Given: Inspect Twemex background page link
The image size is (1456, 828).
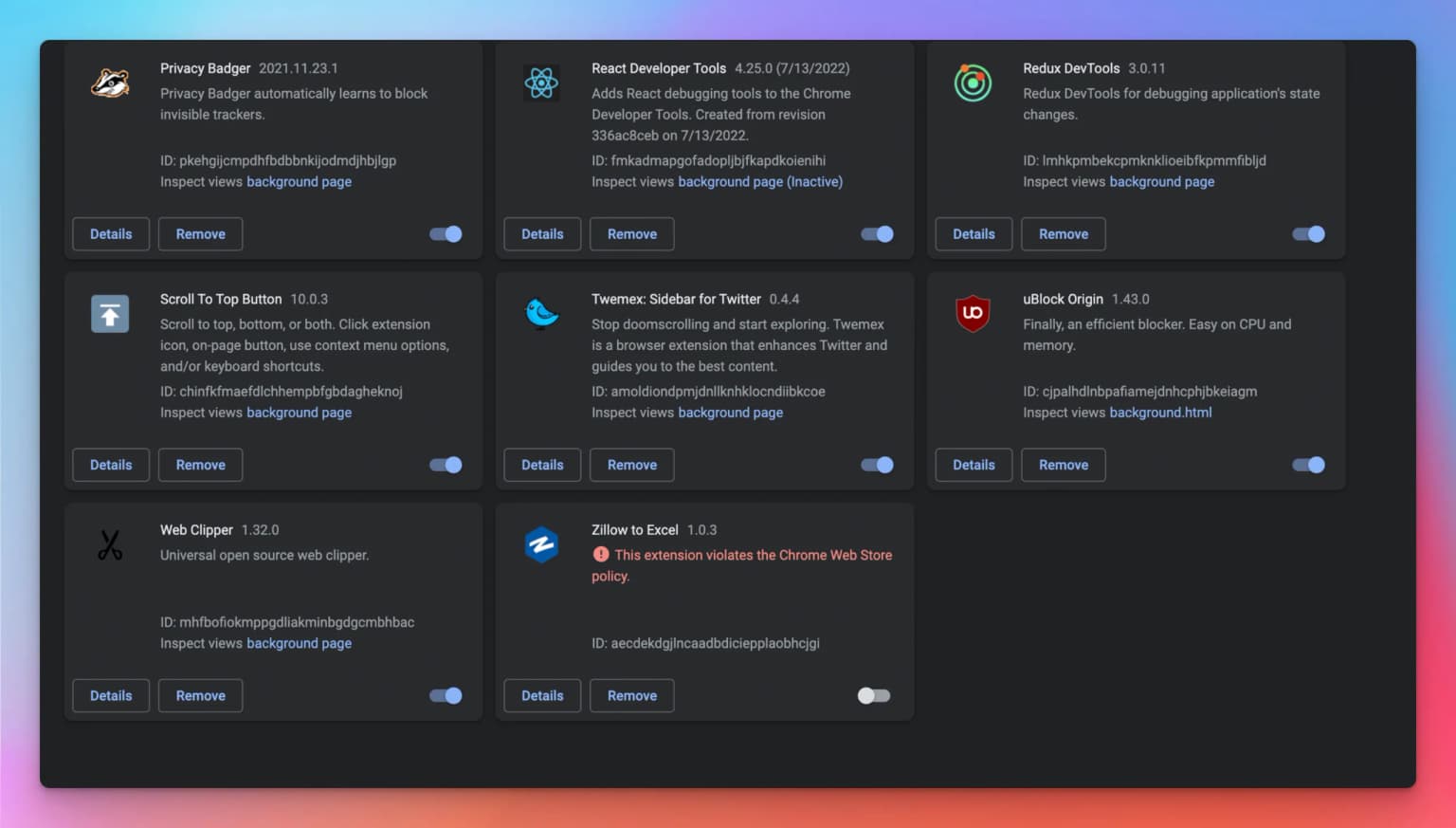Looking at the screenshot, I should [x=730, y=413].
